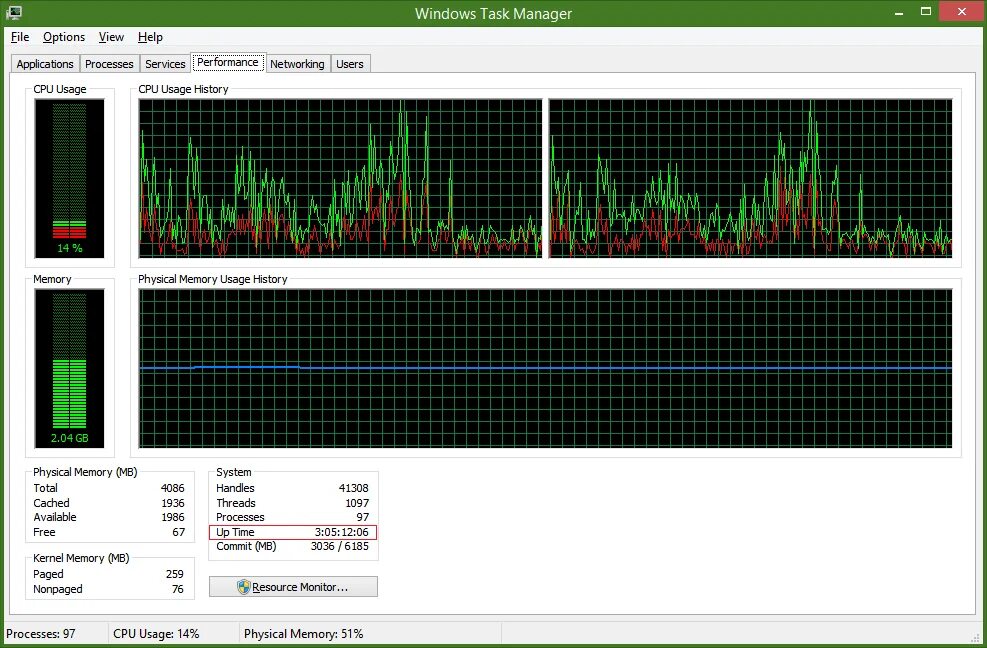Maximize the Task Manager window
Viewport: 987px width, 648px height.
coord(926,11)
